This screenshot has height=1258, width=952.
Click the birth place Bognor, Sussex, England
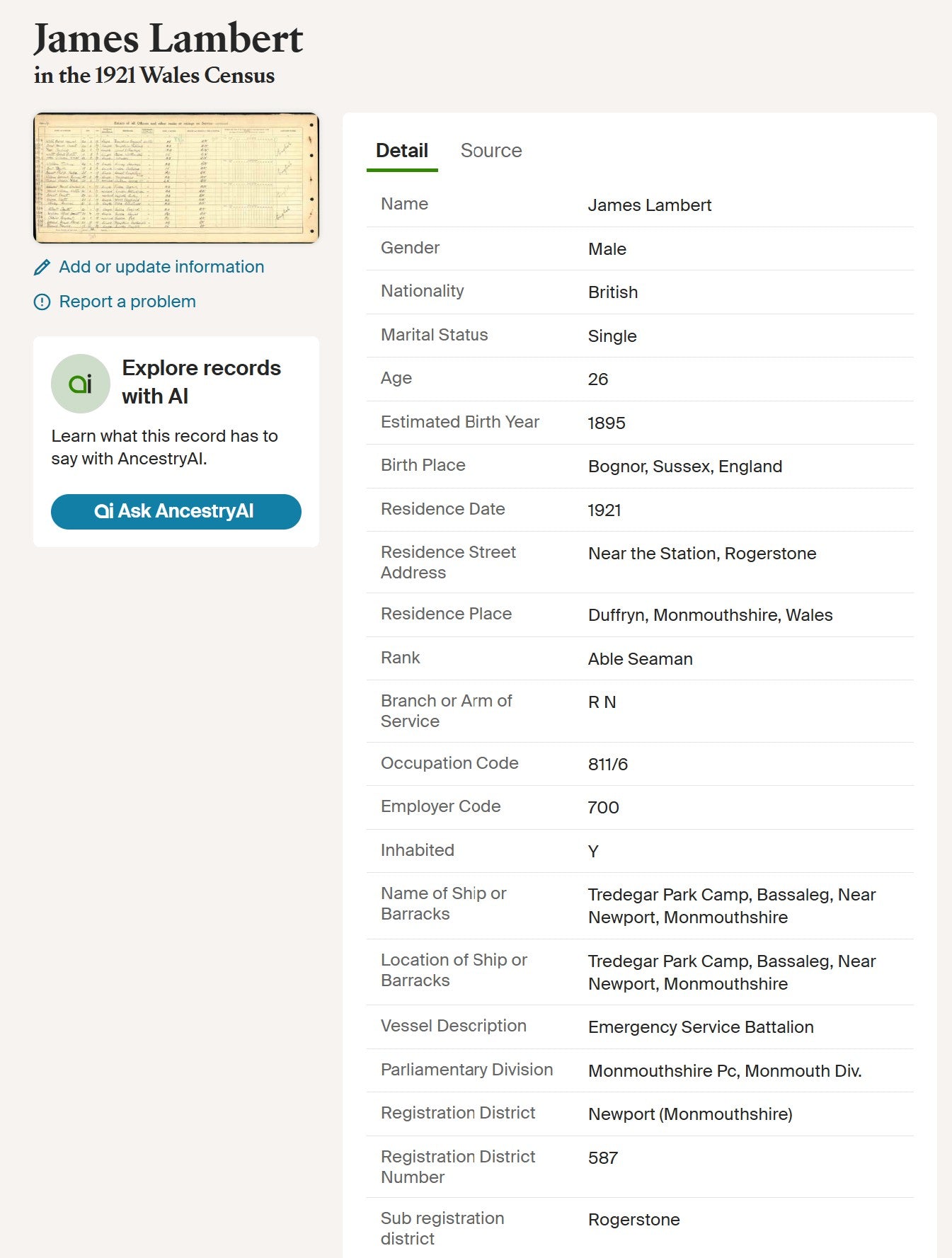pyautogui.click(x=684, y=467)
